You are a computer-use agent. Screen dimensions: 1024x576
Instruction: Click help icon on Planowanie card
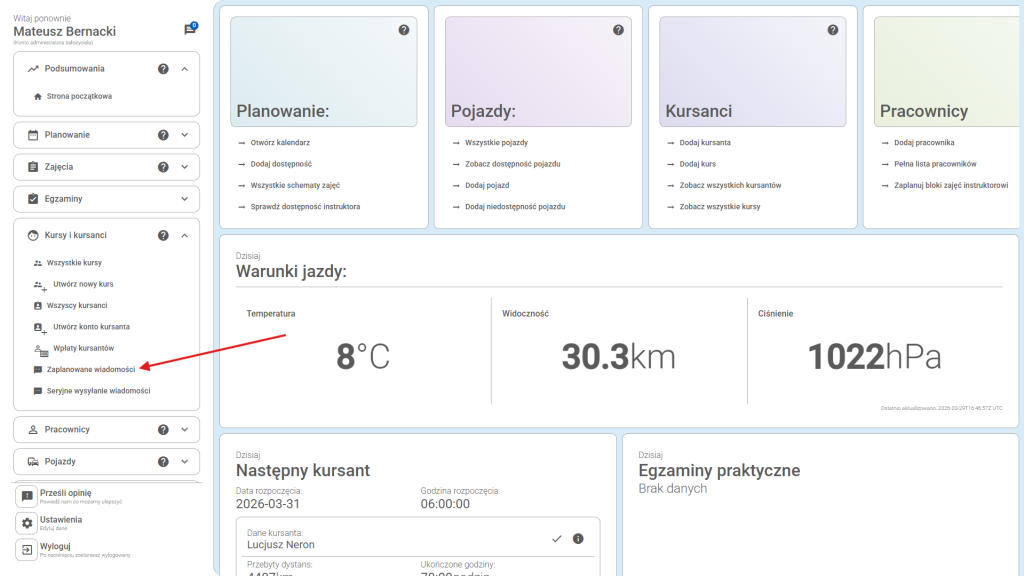(x=404, y=30)
